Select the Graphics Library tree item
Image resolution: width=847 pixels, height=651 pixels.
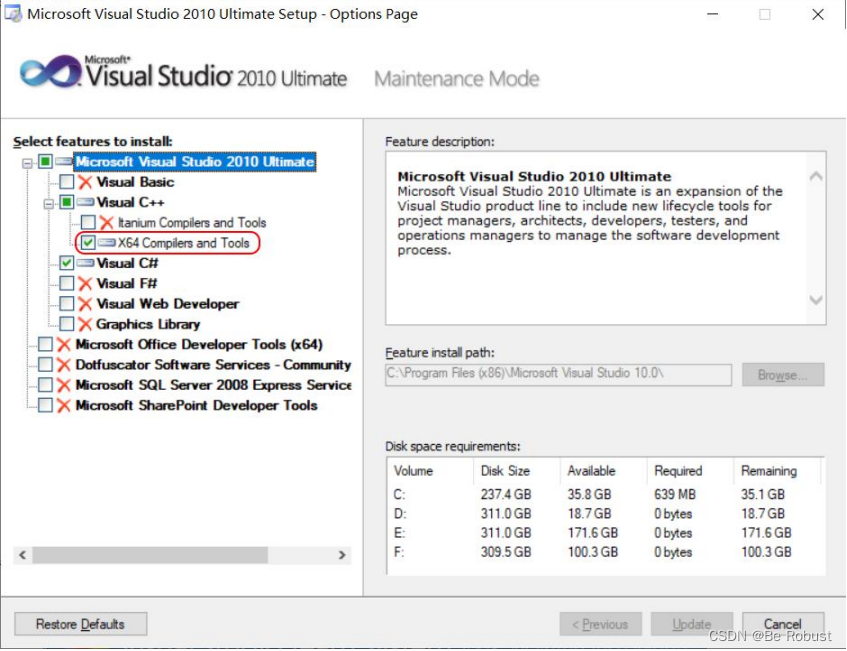pyautogui.click(x=148, y=324)
